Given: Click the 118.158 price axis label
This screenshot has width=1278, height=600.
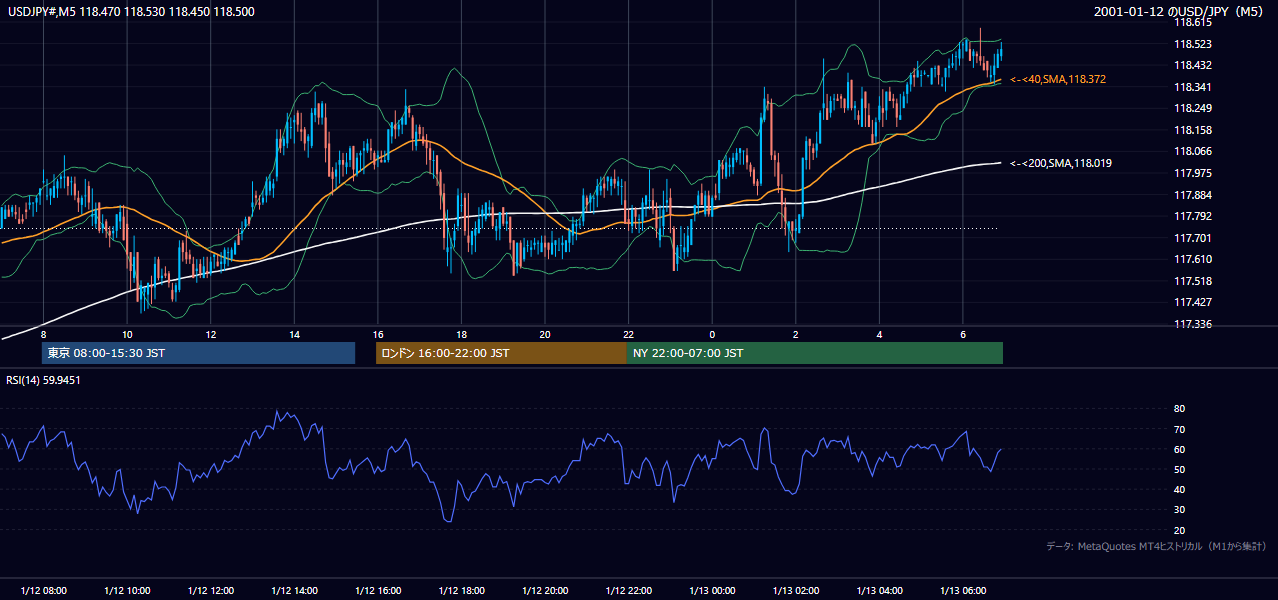Looking at the screenshot, I should click(1192, 130).
